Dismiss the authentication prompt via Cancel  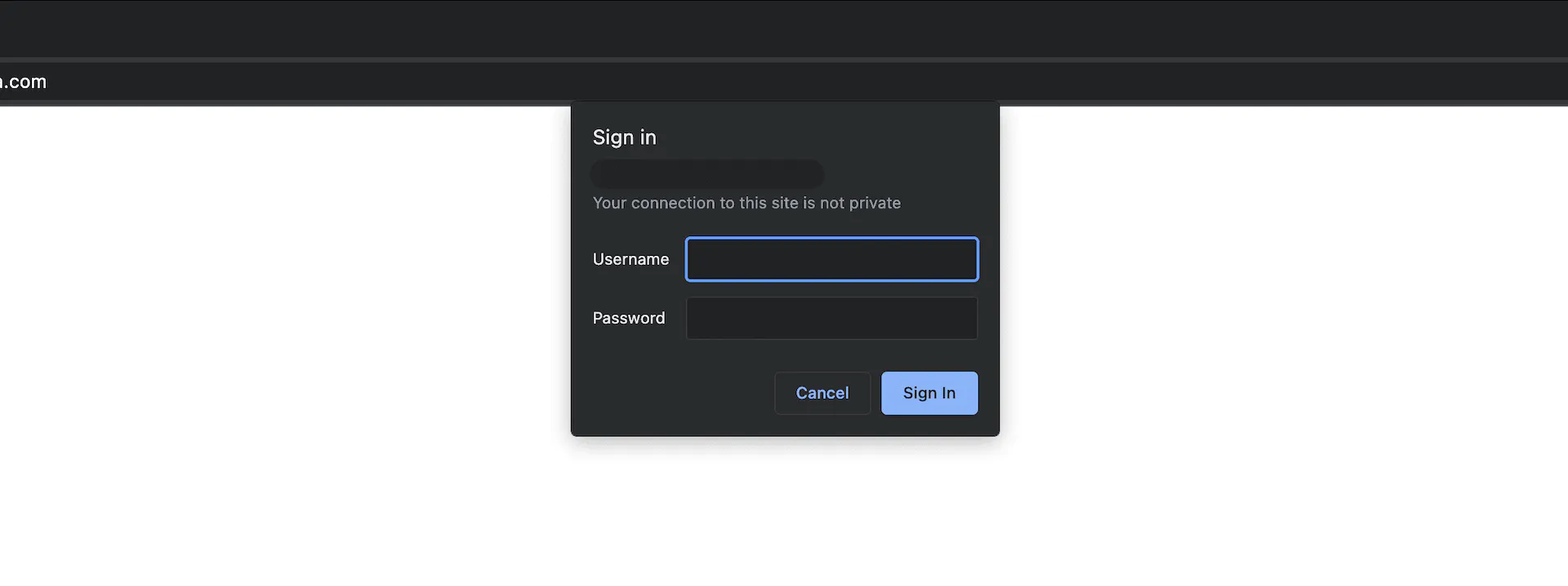click(822, 393)
